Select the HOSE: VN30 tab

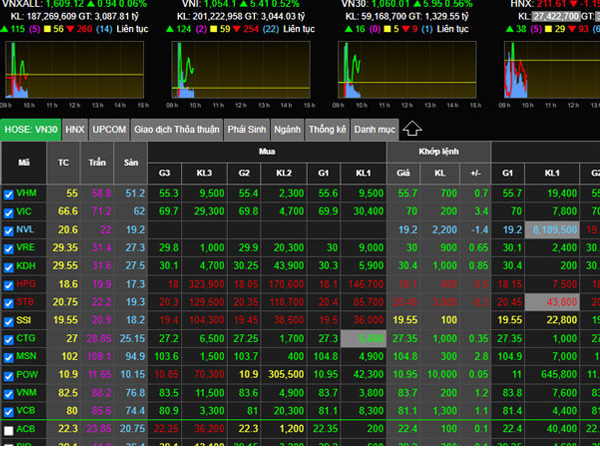(31, 130)
